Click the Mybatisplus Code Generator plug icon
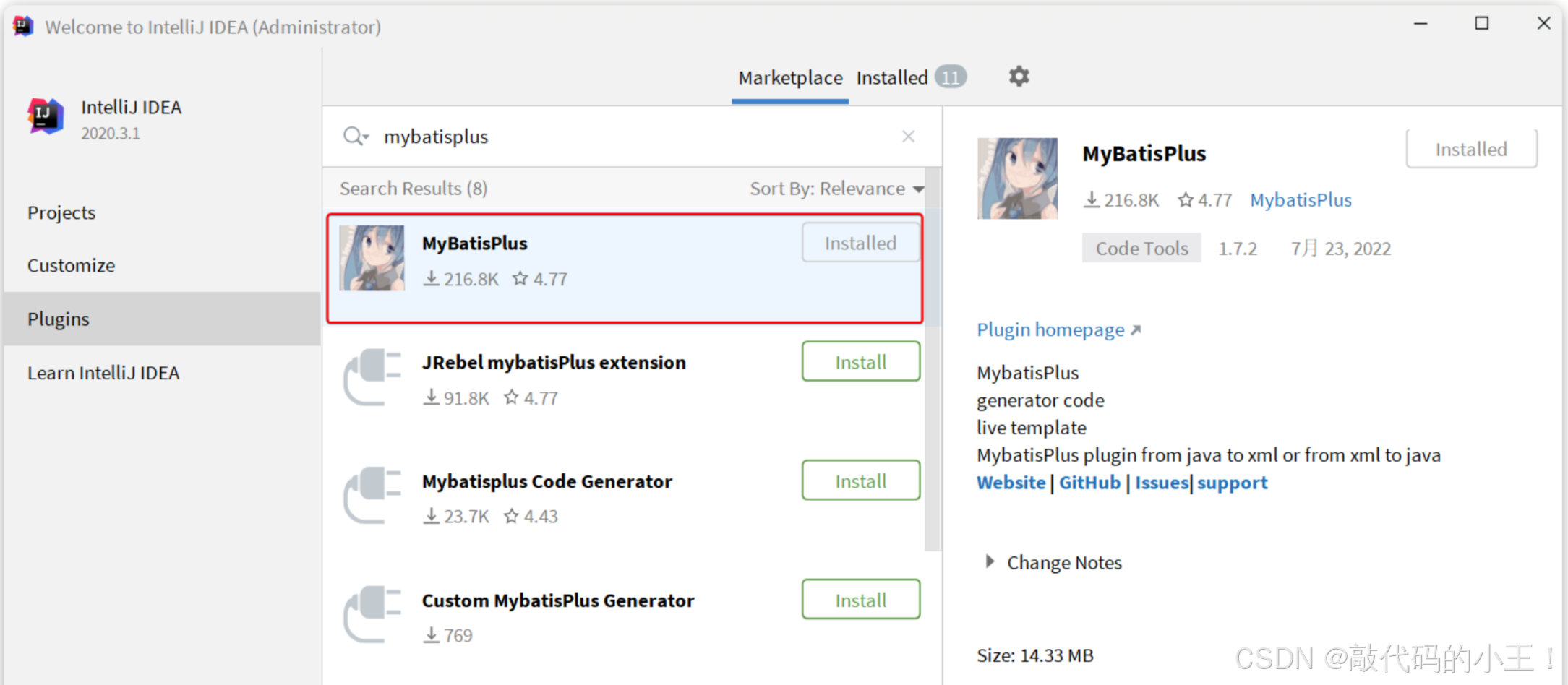 point(372,496)
